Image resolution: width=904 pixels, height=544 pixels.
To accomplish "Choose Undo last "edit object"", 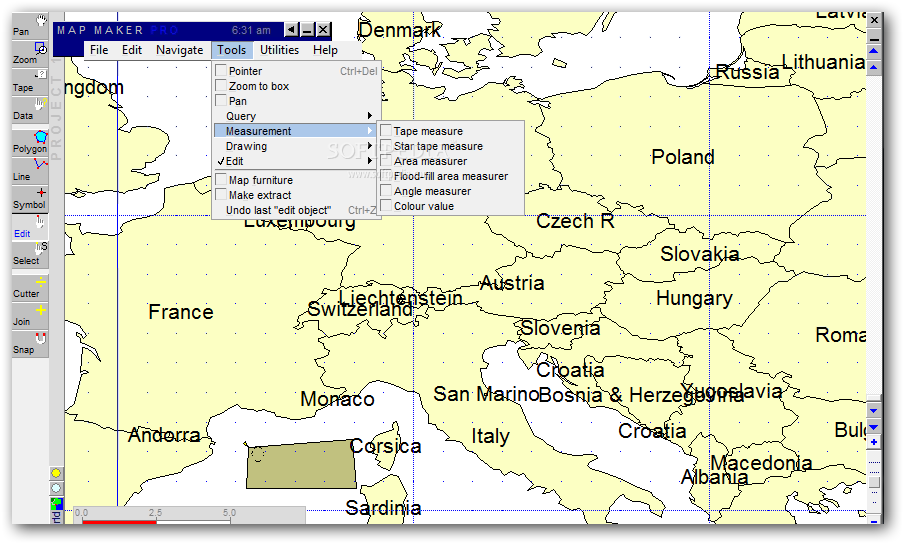I will click(x=296, y=210).
